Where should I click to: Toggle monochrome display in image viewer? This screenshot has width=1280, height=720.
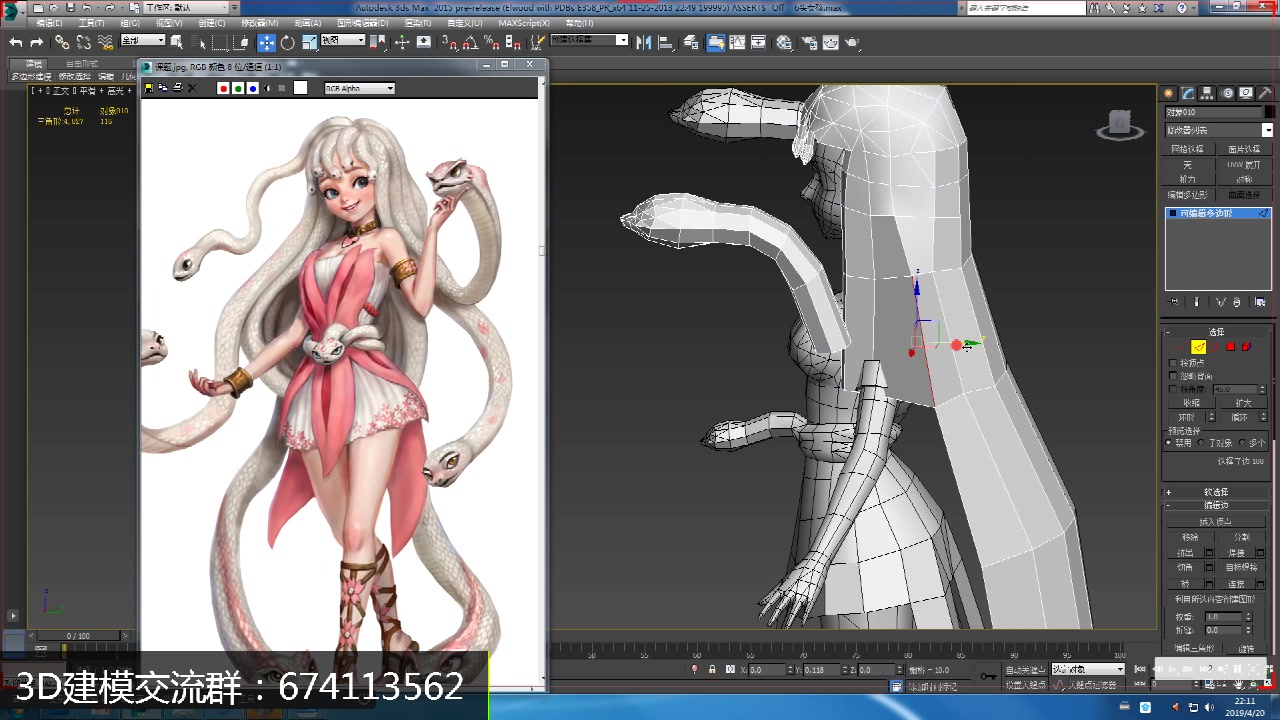tap(282, 88)
